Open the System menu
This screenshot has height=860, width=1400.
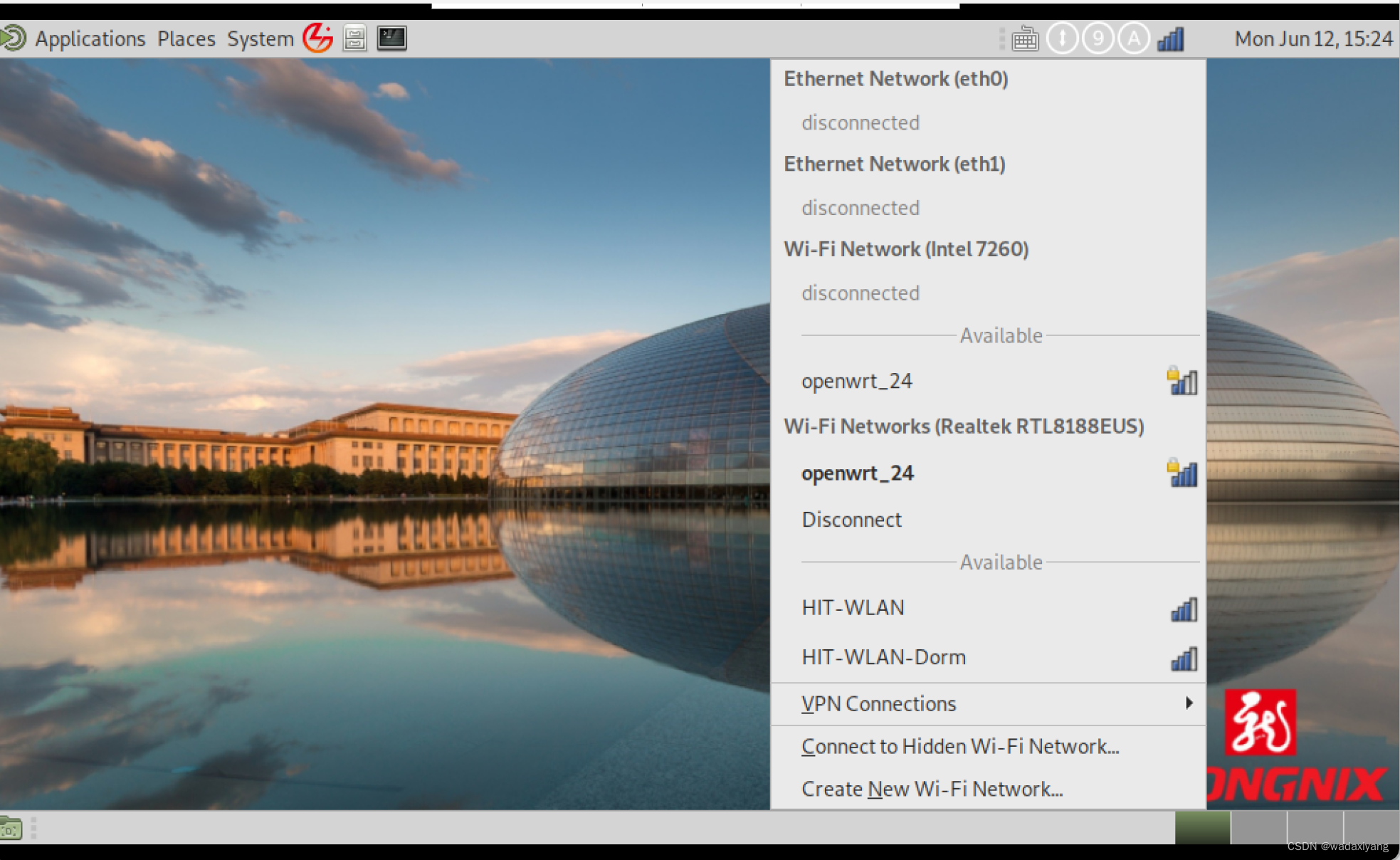click(x=260, y=38)
